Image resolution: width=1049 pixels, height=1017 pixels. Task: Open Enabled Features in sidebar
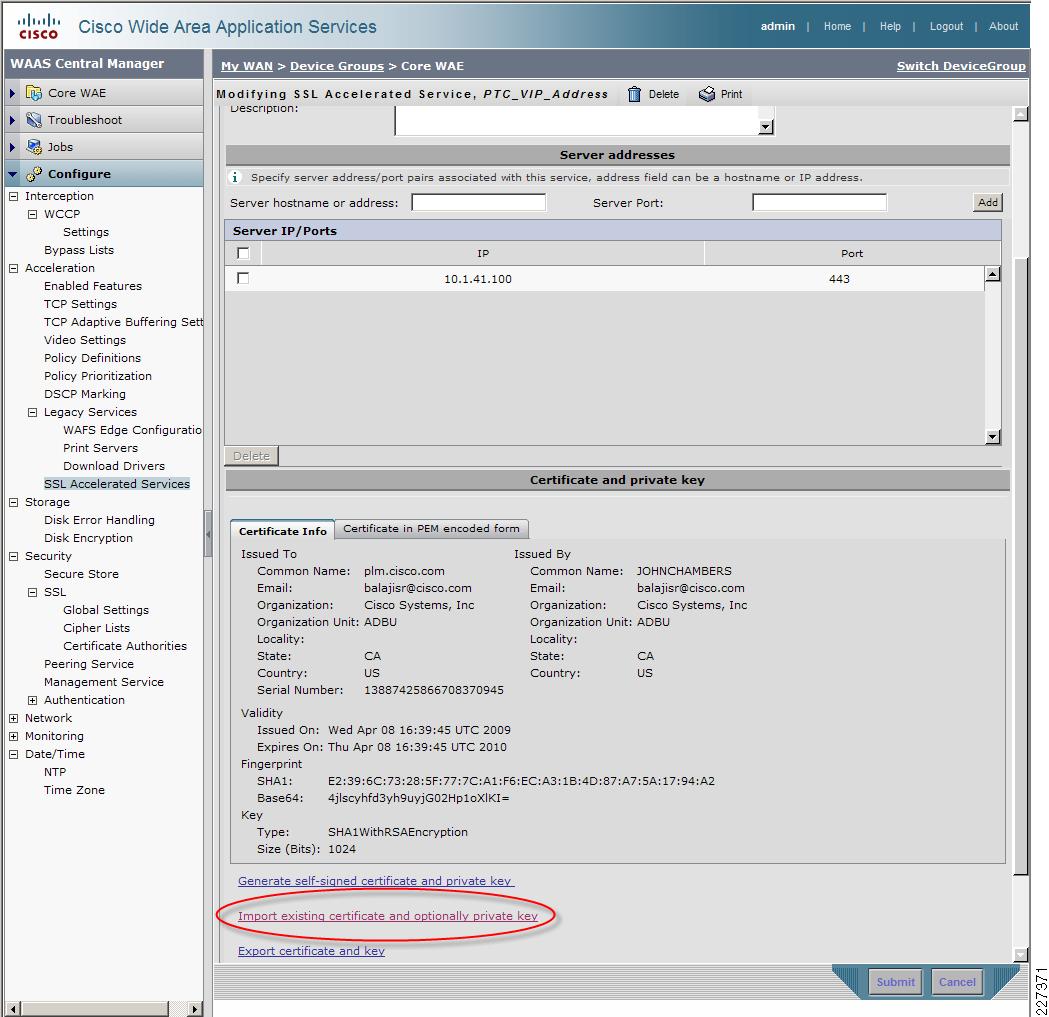(93, 286)
